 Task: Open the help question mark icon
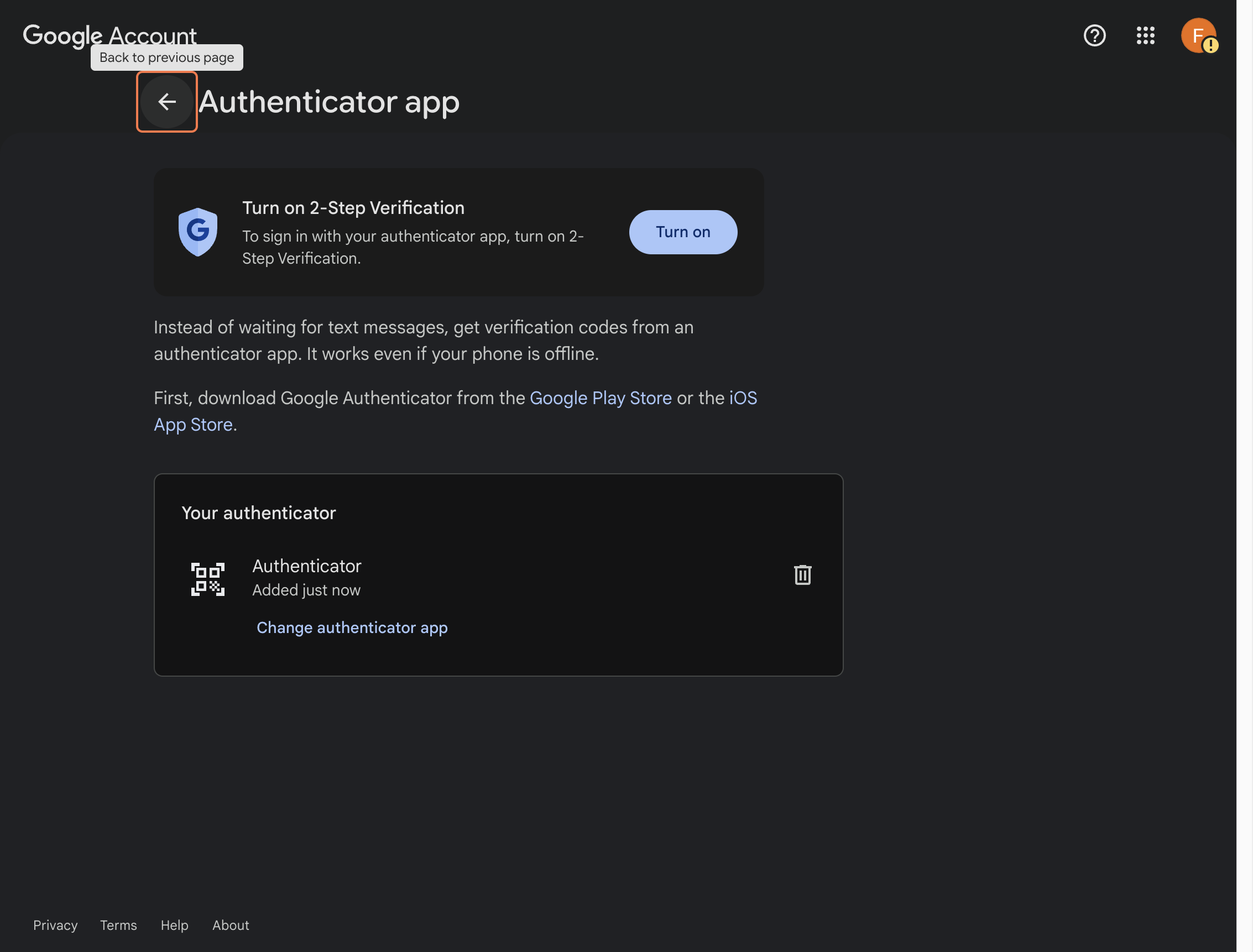(x=1094, y=36)
